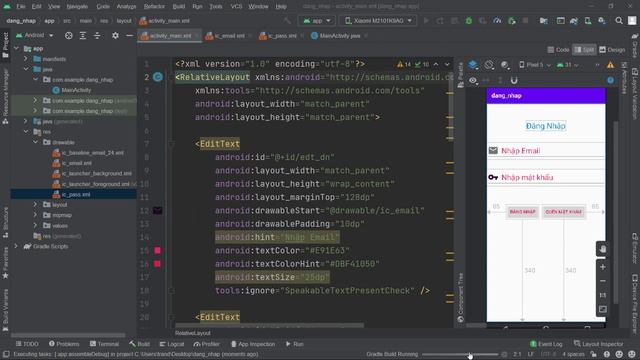Click previous highlighted error up arrow
This screenshot has height=360, width=640.
point(436,64)
